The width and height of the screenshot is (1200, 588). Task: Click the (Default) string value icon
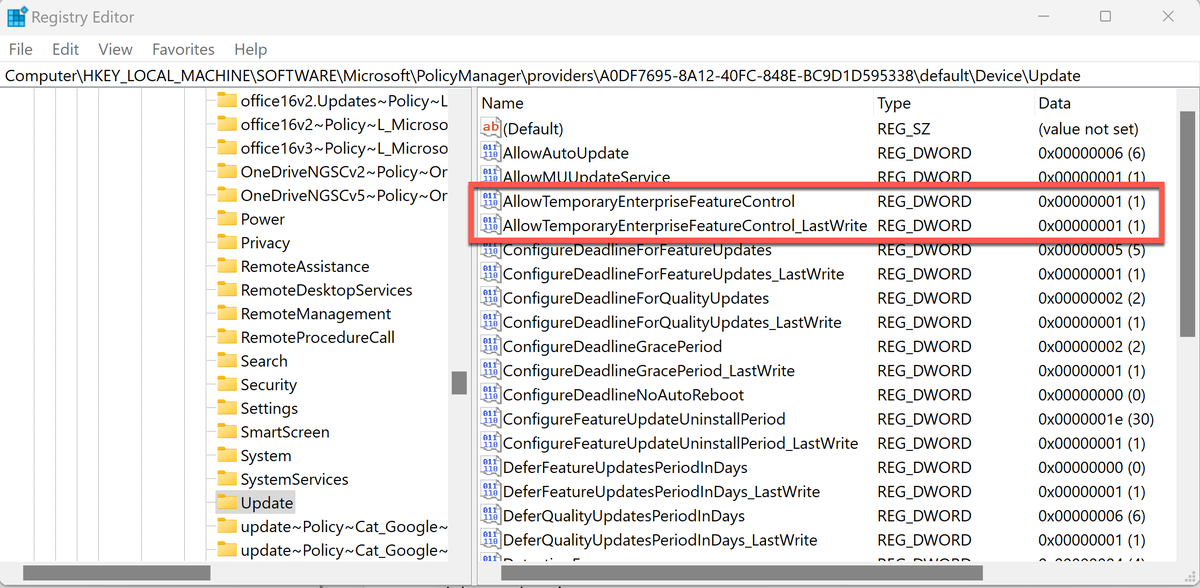tap(491, 128)
